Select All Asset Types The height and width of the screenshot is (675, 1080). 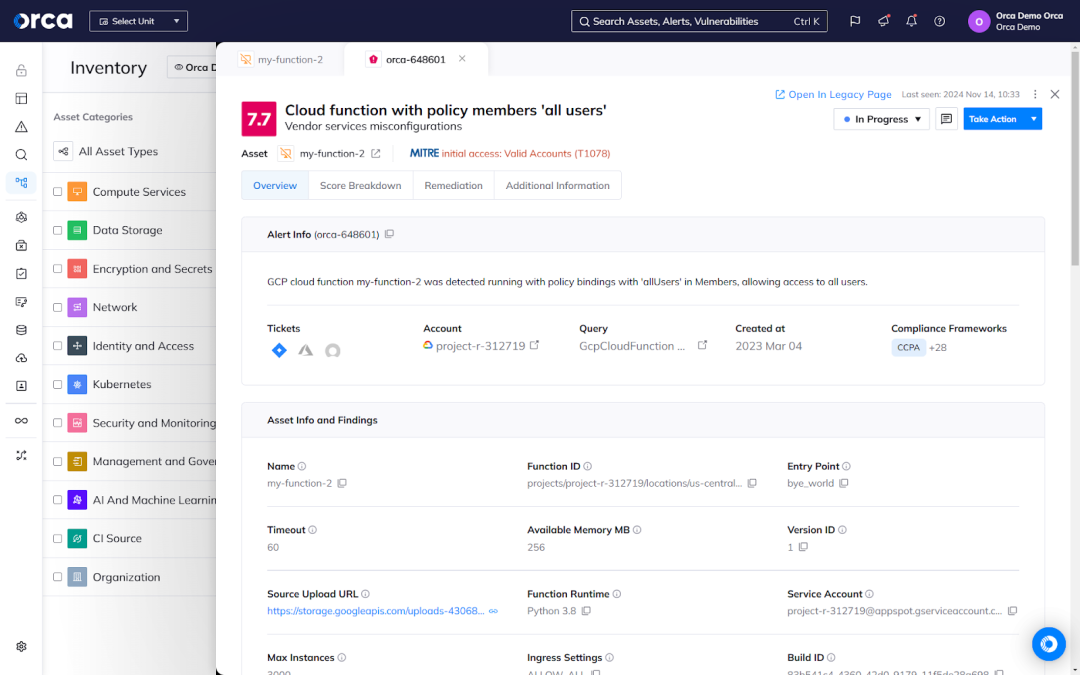105,152
